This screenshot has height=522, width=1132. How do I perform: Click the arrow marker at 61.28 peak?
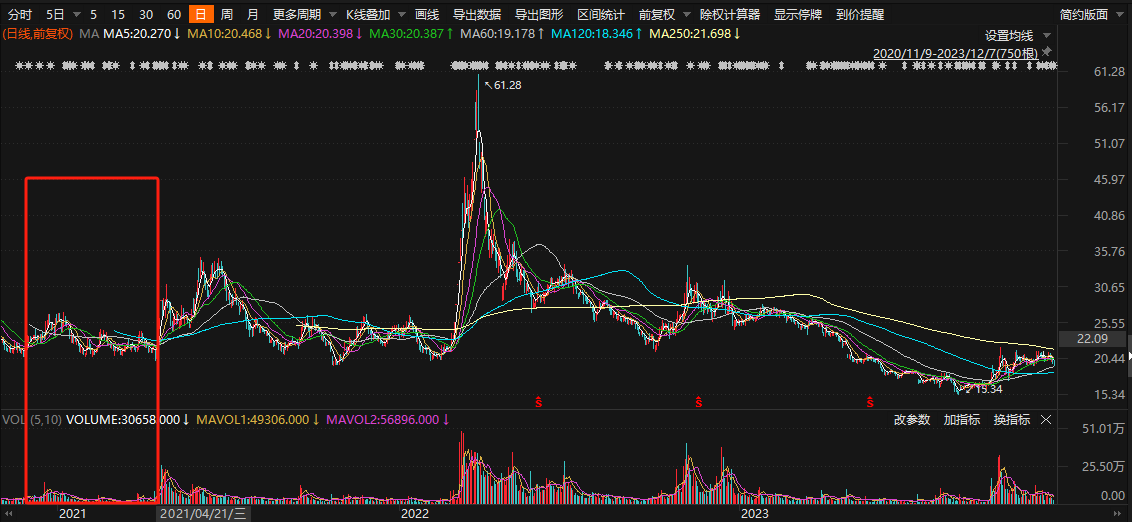click(488, 85)
